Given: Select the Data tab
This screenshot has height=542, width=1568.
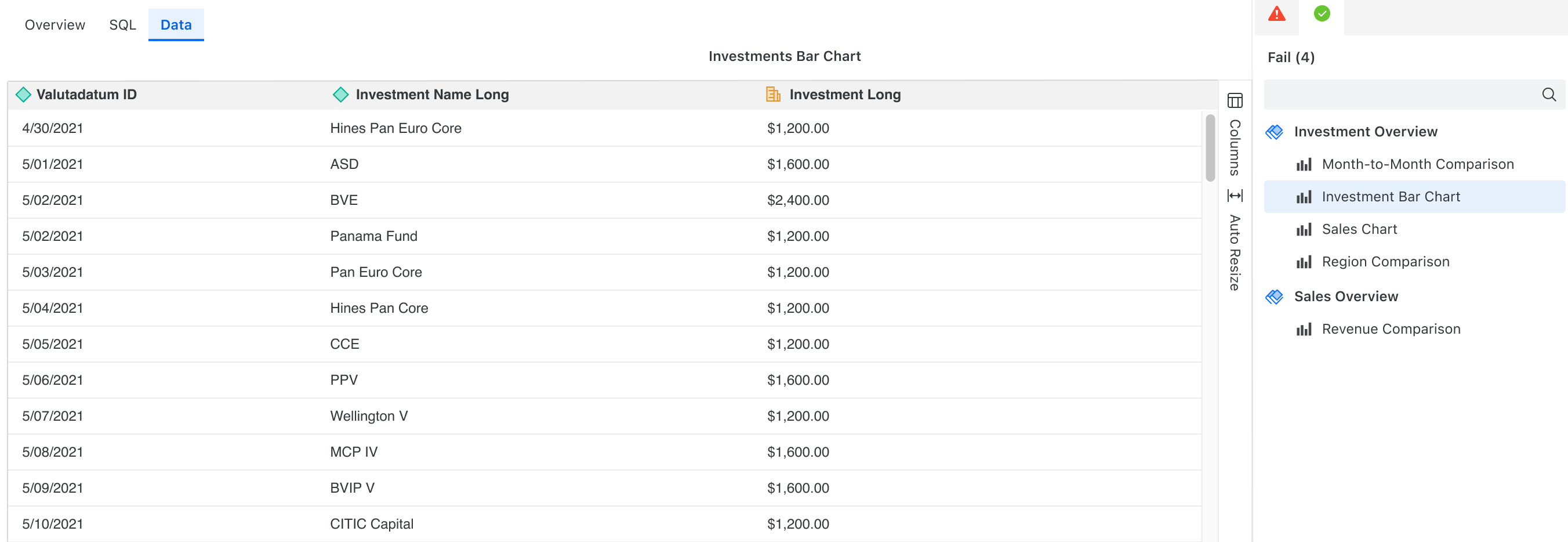Looking at the screenshot, I should 176,25.
